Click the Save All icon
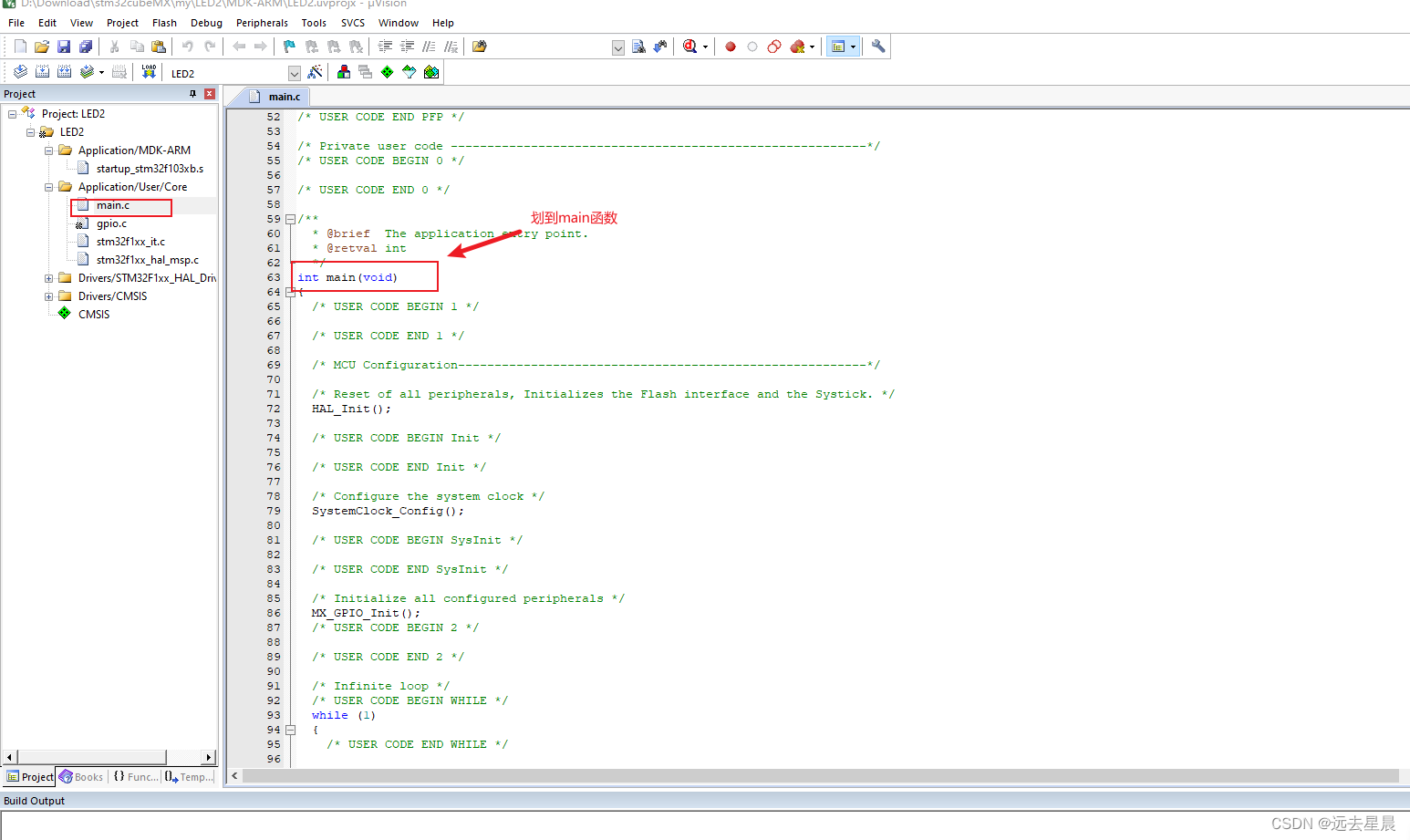 pyautogui.click(x=86, y=47)
